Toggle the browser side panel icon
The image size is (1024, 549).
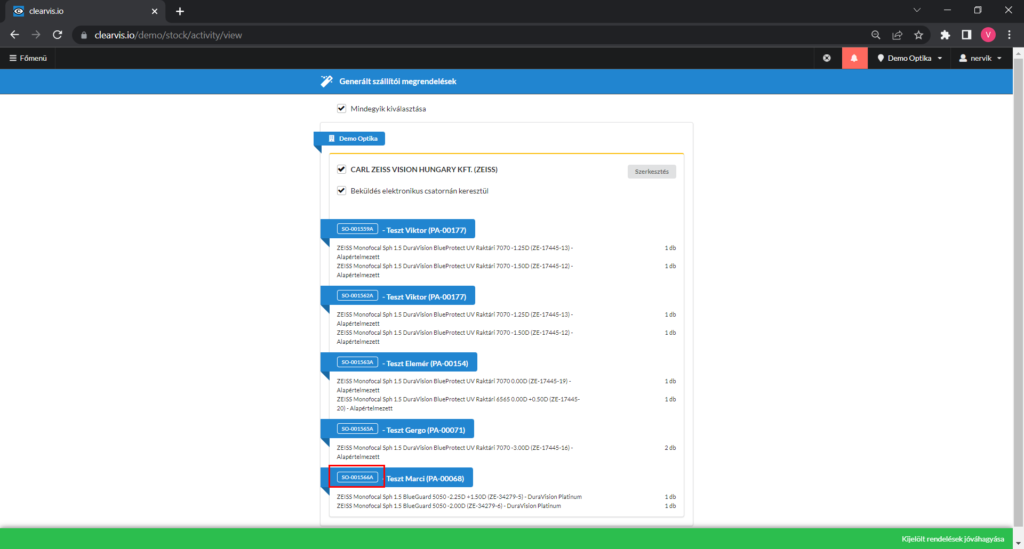967,34
